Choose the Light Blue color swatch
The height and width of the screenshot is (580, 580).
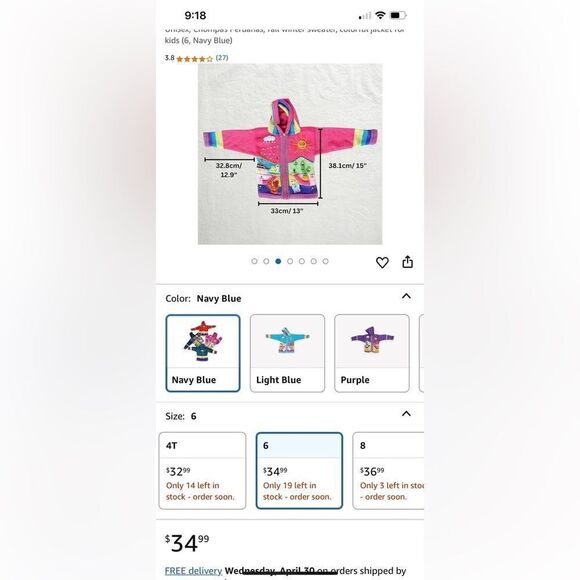click(287, 353)
